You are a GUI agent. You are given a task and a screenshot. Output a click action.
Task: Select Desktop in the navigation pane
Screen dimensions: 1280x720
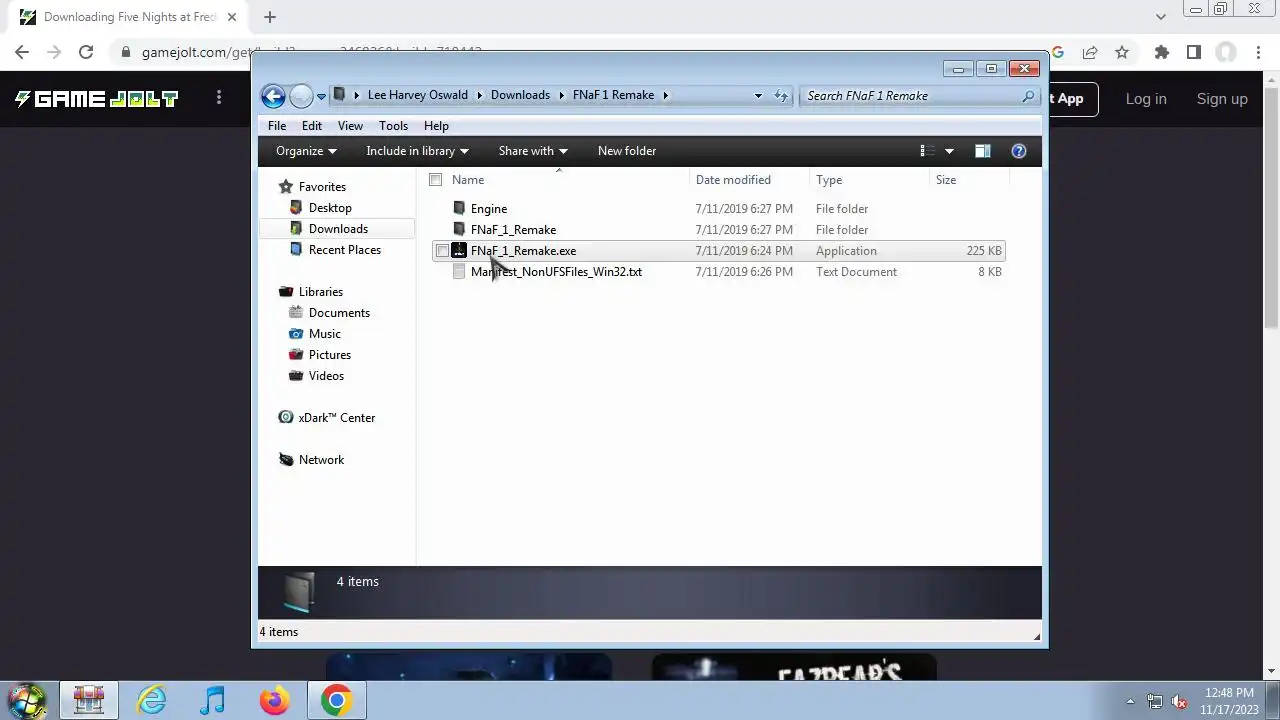pyautogui.click(x=330, y=208)
